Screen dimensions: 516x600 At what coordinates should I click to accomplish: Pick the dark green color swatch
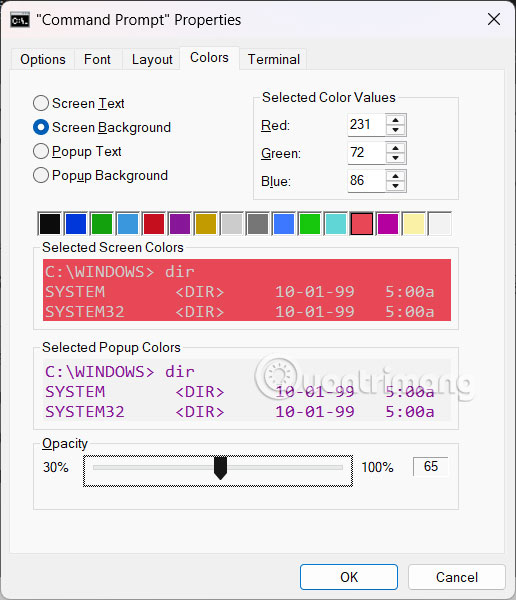point(102,224)
